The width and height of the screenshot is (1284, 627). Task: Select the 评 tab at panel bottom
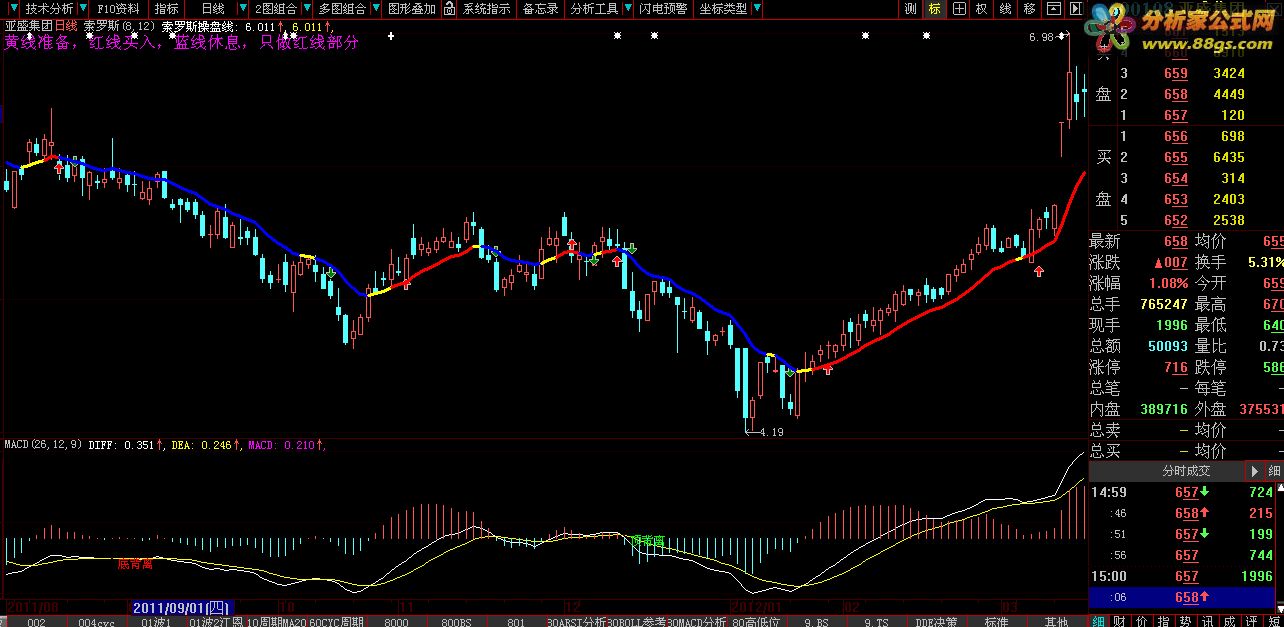[x=1251, y=621]
